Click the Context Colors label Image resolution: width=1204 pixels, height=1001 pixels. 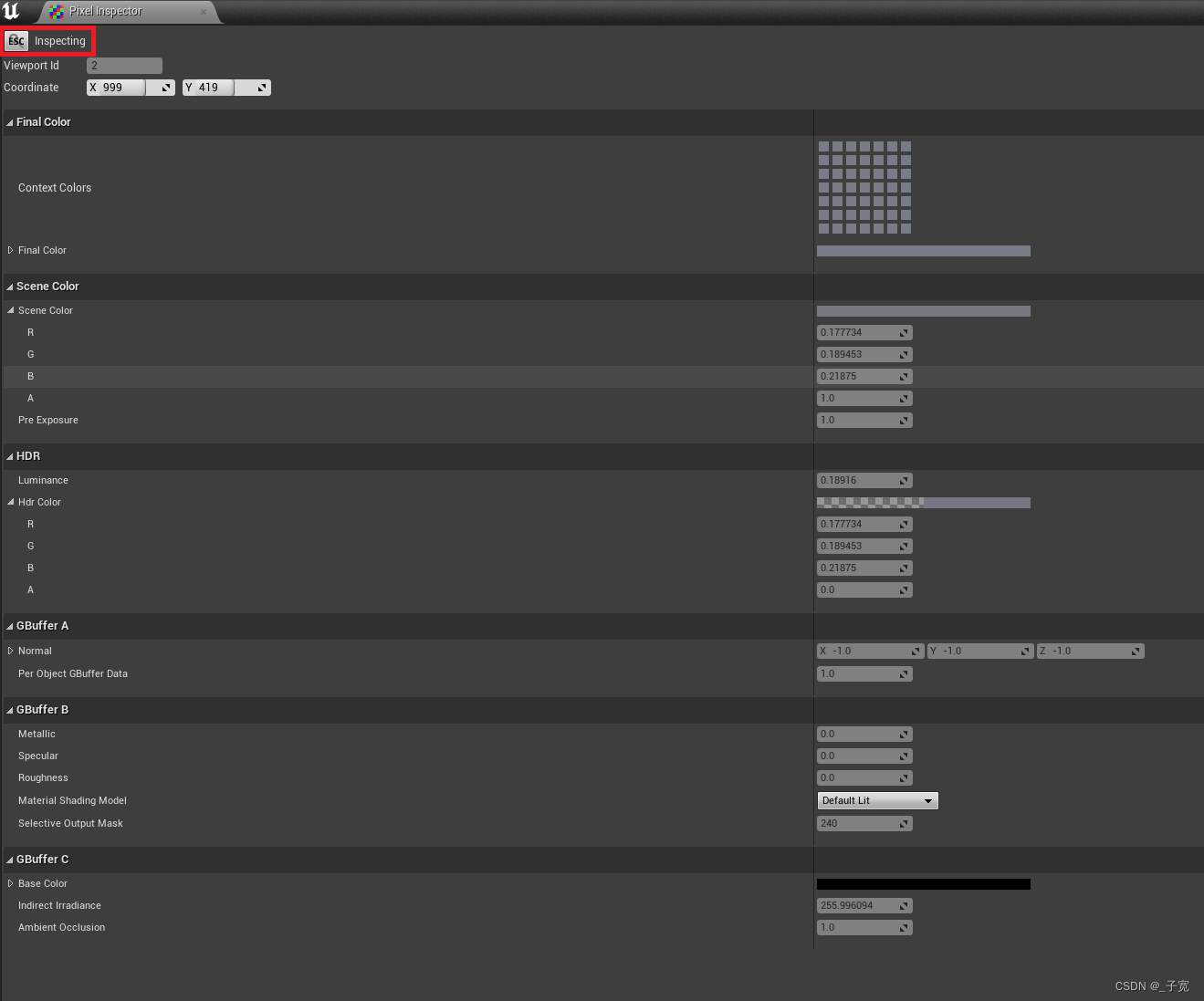55,188
